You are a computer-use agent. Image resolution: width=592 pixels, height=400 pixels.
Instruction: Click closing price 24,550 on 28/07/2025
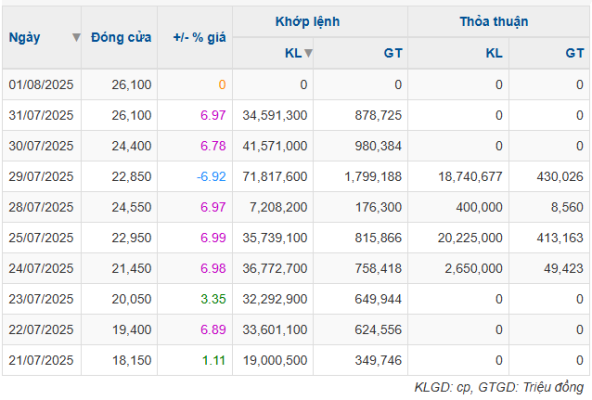[x=131, y=207]
